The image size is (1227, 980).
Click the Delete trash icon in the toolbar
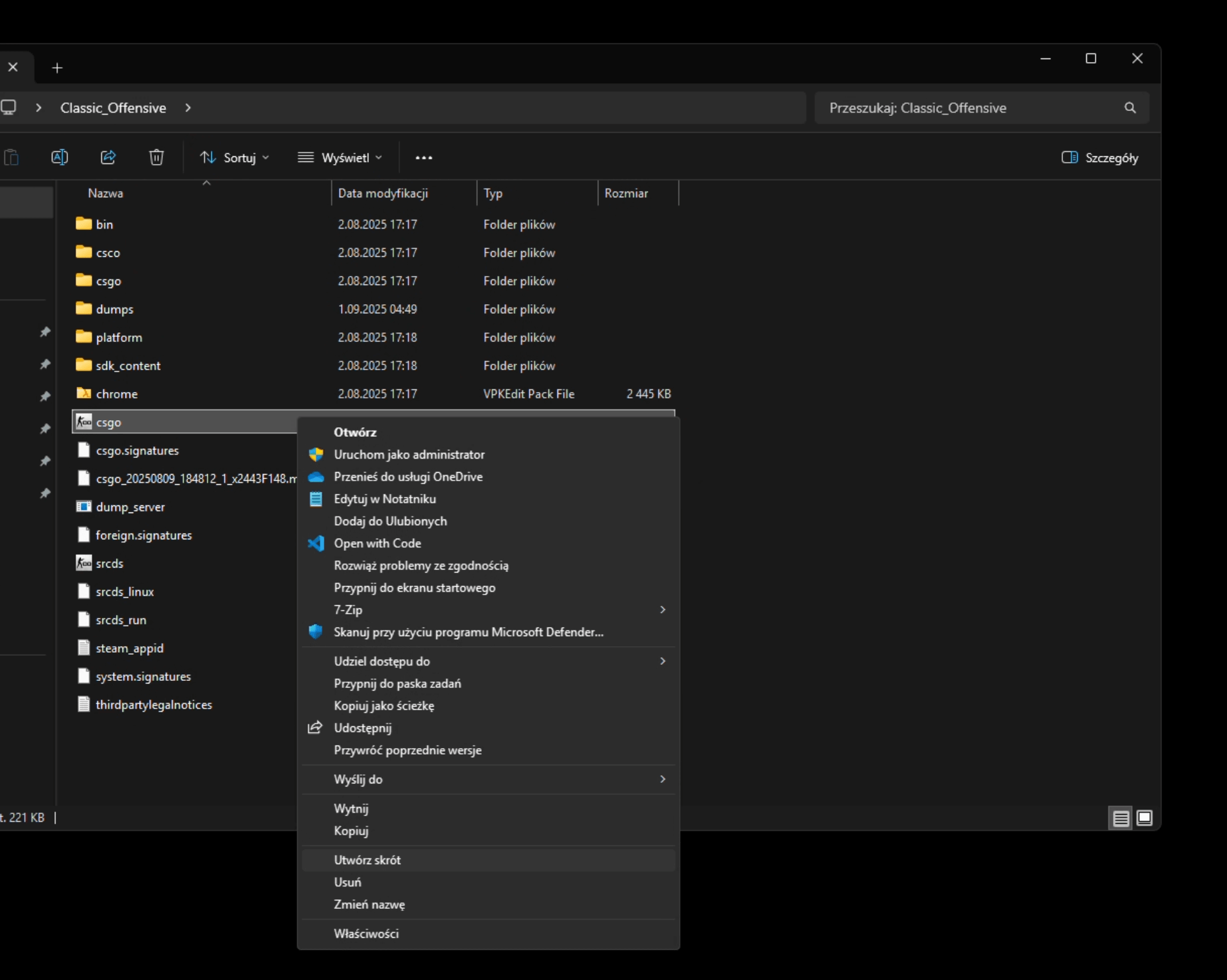click(x=156, y=158)
